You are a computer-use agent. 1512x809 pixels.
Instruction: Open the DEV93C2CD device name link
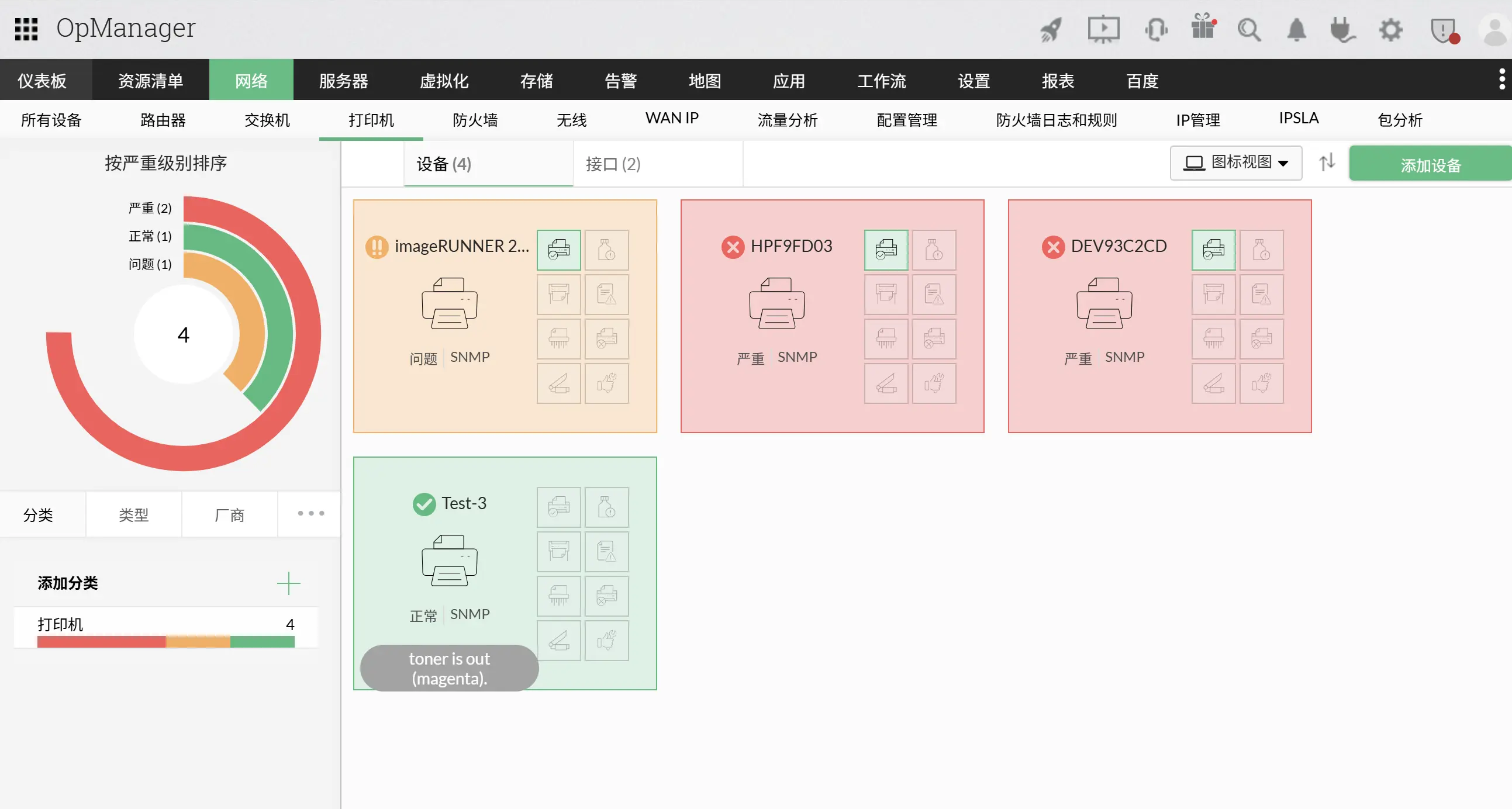point(1119,247)
